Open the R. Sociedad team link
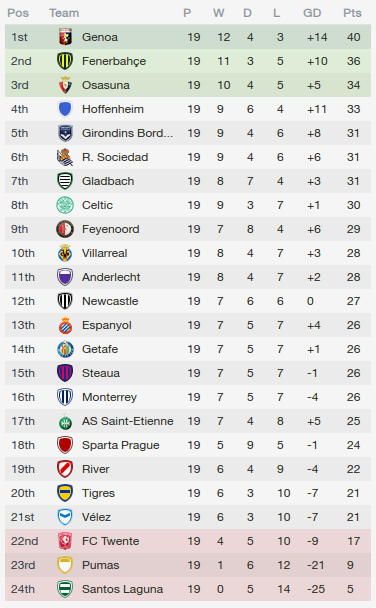376x608 pixels. tap(115, 157)
